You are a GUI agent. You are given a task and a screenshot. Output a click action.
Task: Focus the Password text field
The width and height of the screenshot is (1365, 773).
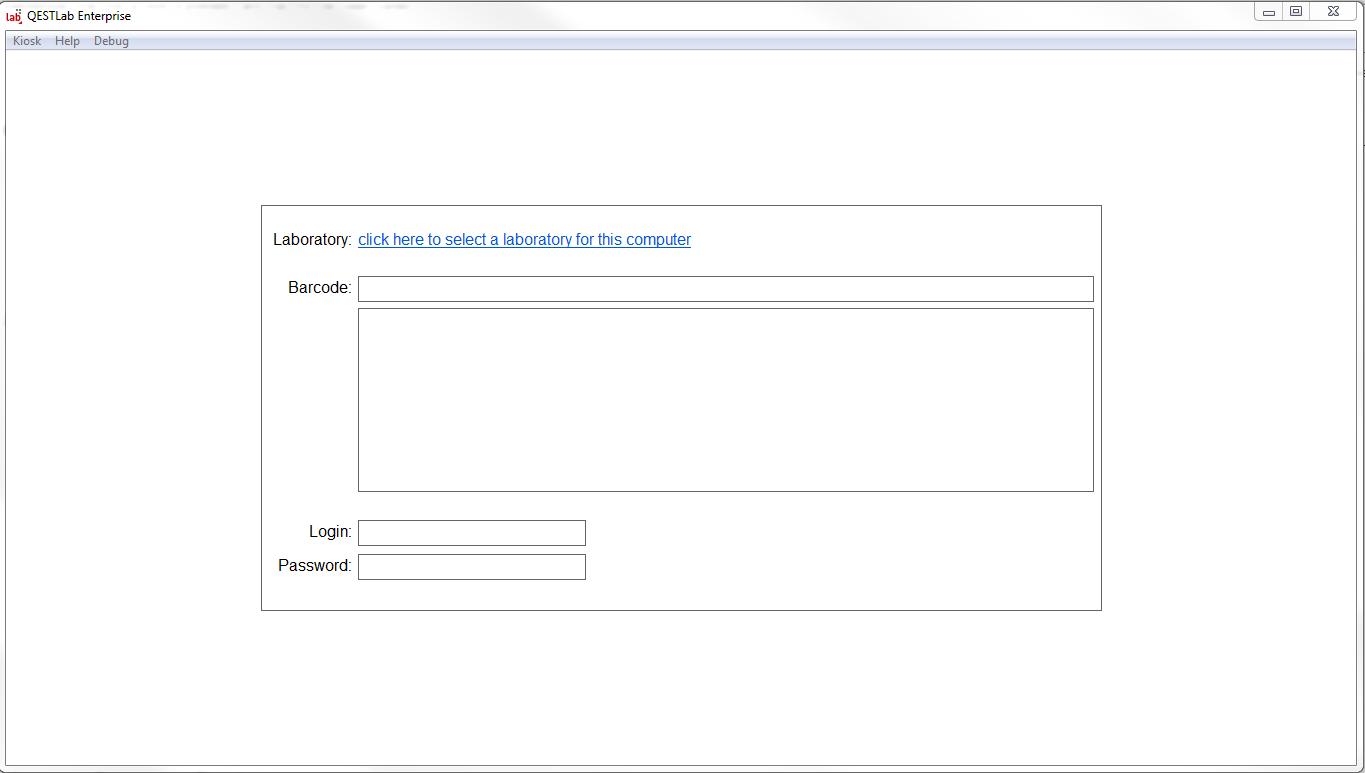tap(471, 567)
